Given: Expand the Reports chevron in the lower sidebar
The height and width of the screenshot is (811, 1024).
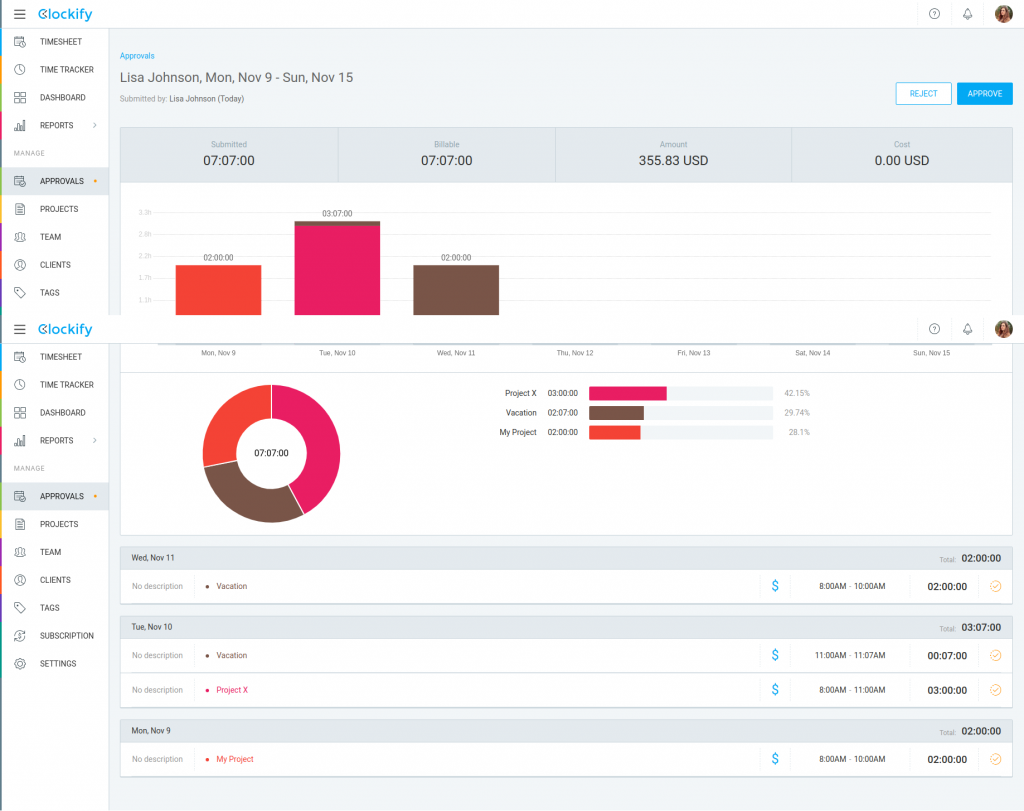Looking at the screenshot, I should coord(95,441).
